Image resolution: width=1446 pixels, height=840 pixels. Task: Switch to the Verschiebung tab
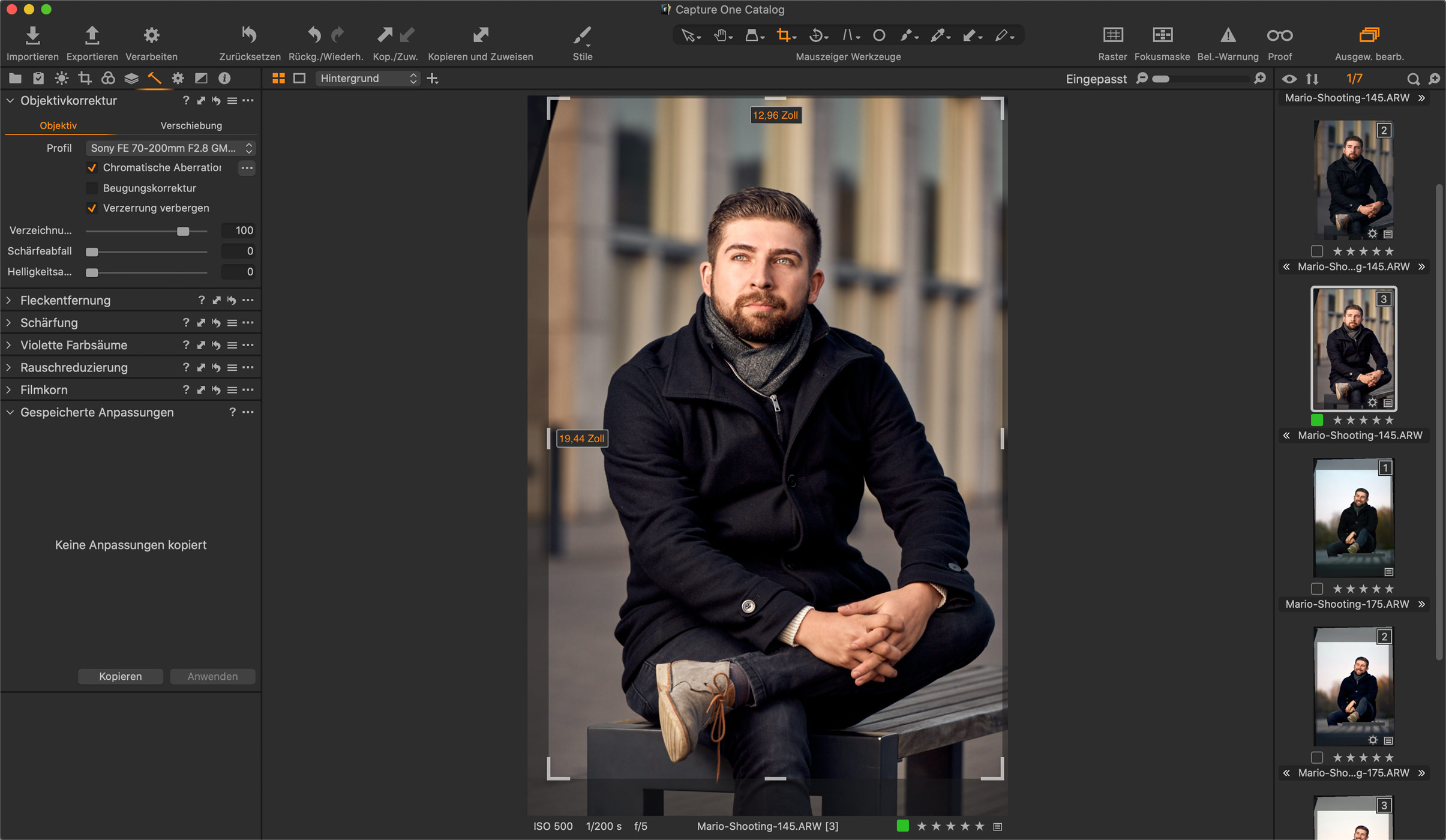pyautogui.click(x=191, y=125)
